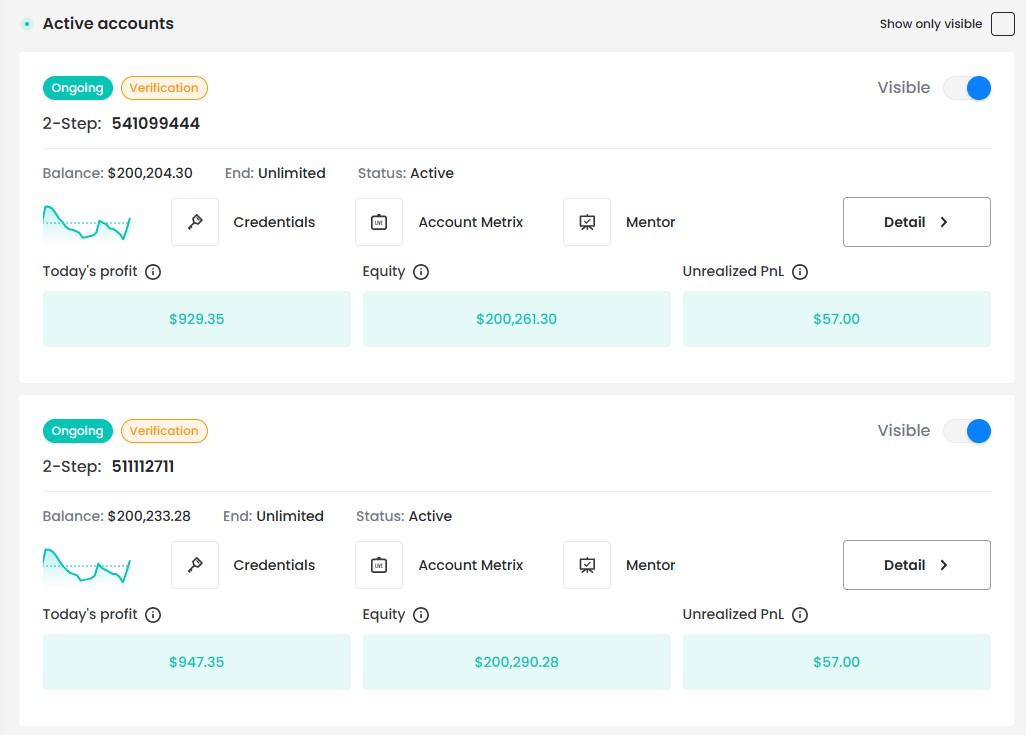Select account number 511112711

click(x=143, y=466)
